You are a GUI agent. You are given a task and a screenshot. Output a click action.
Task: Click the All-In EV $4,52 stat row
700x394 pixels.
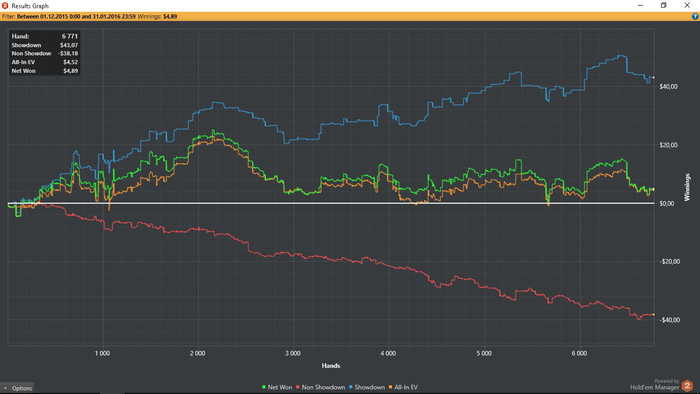[x=45, y=62]
